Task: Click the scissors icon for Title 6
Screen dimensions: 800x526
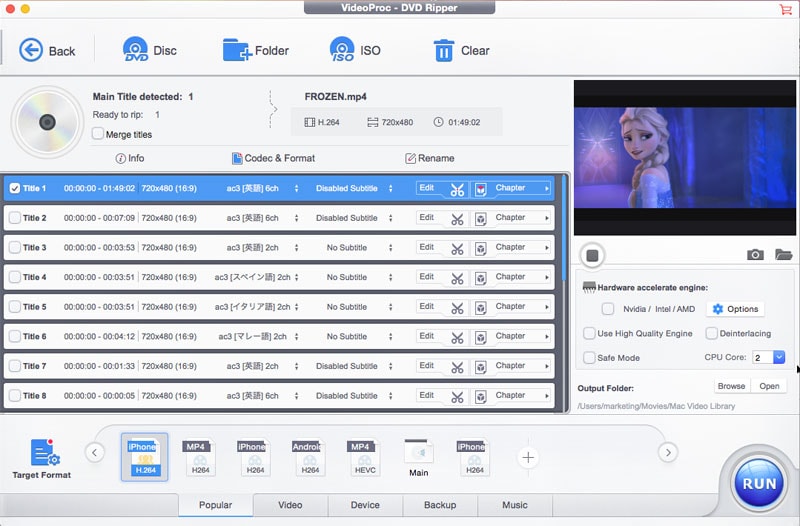Action: (x=457, y=338)
